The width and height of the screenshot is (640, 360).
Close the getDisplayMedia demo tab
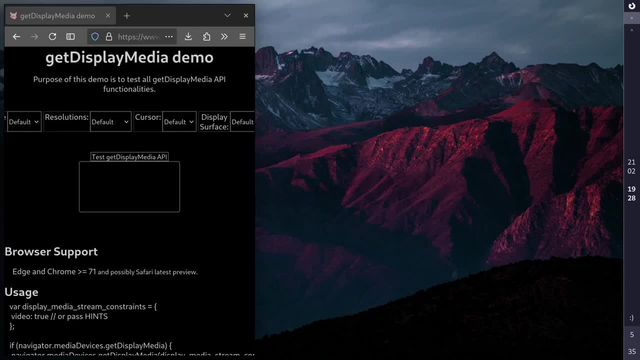tap(108, 16)
